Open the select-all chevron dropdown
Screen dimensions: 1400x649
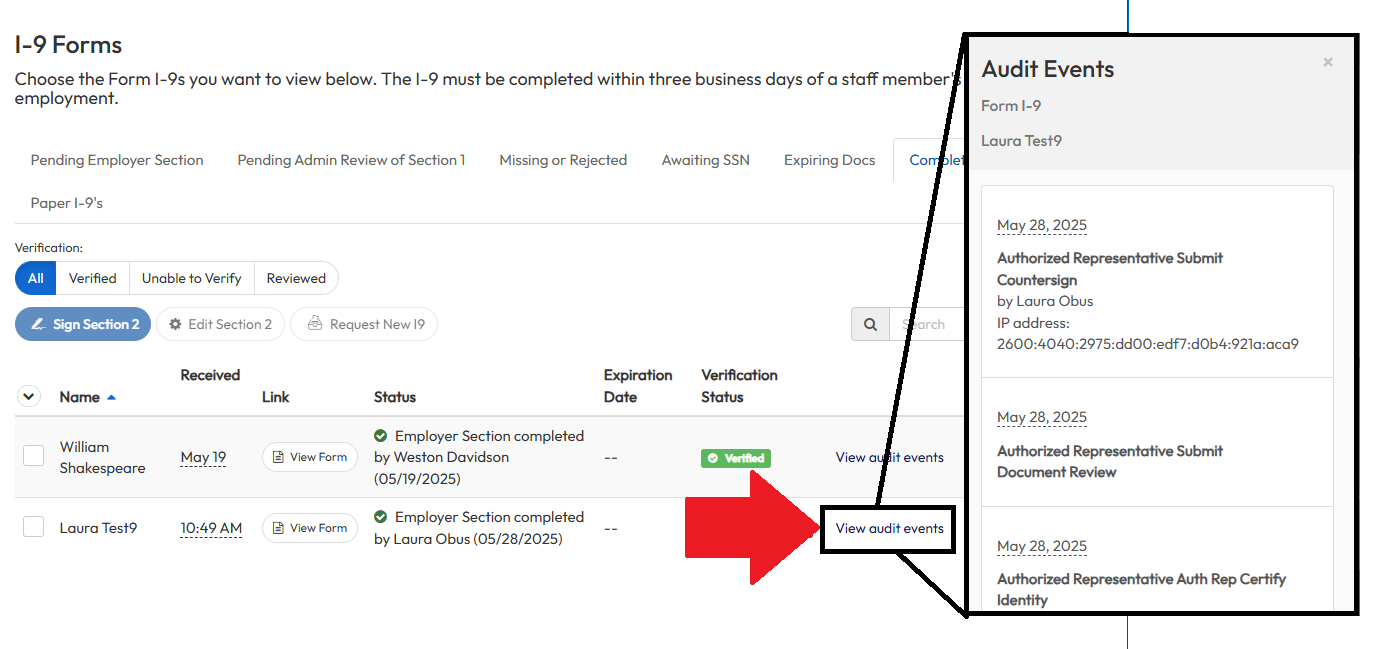tap(29, 397)
